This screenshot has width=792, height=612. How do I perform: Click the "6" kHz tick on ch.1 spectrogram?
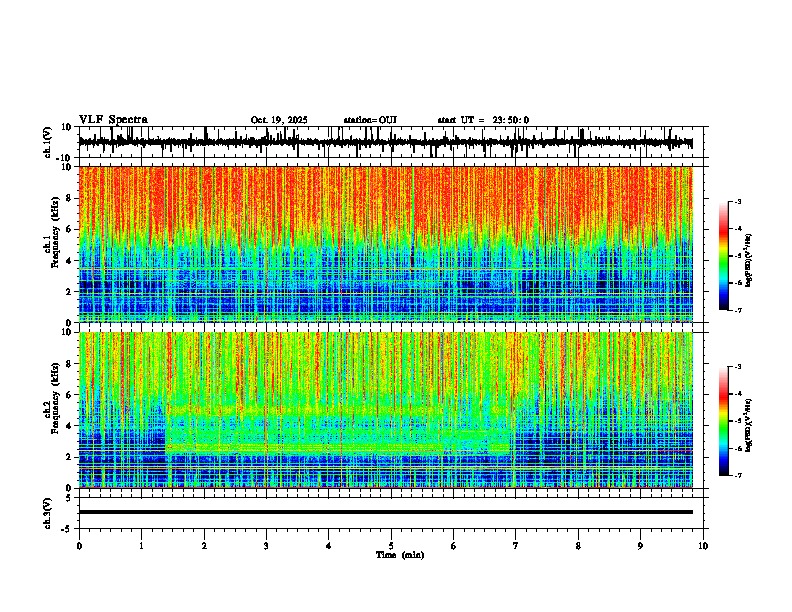pos(69,229)
